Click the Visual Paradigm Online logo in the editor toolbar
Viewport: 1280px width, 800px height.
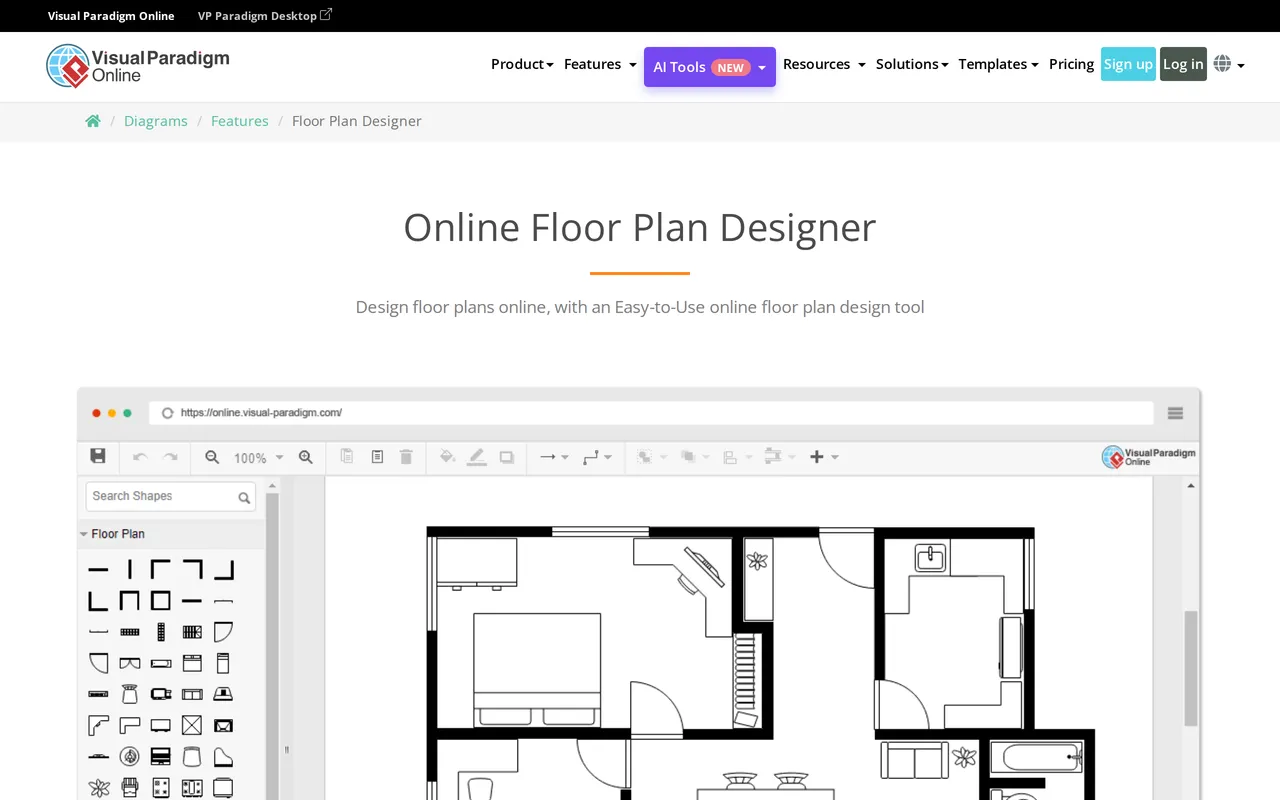point(1148,457)
